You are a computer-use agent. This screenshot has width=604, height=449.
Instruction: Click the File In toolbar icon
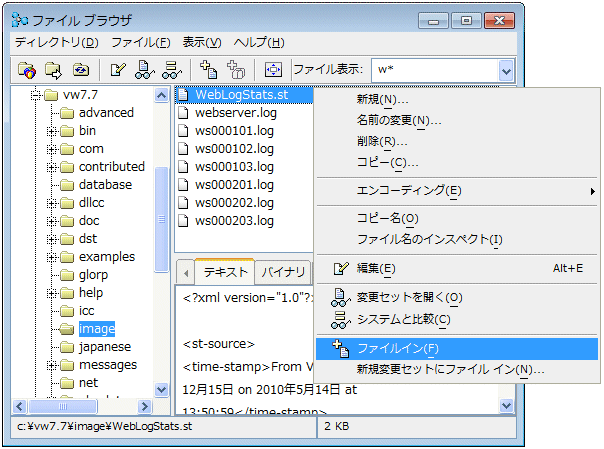209,70
